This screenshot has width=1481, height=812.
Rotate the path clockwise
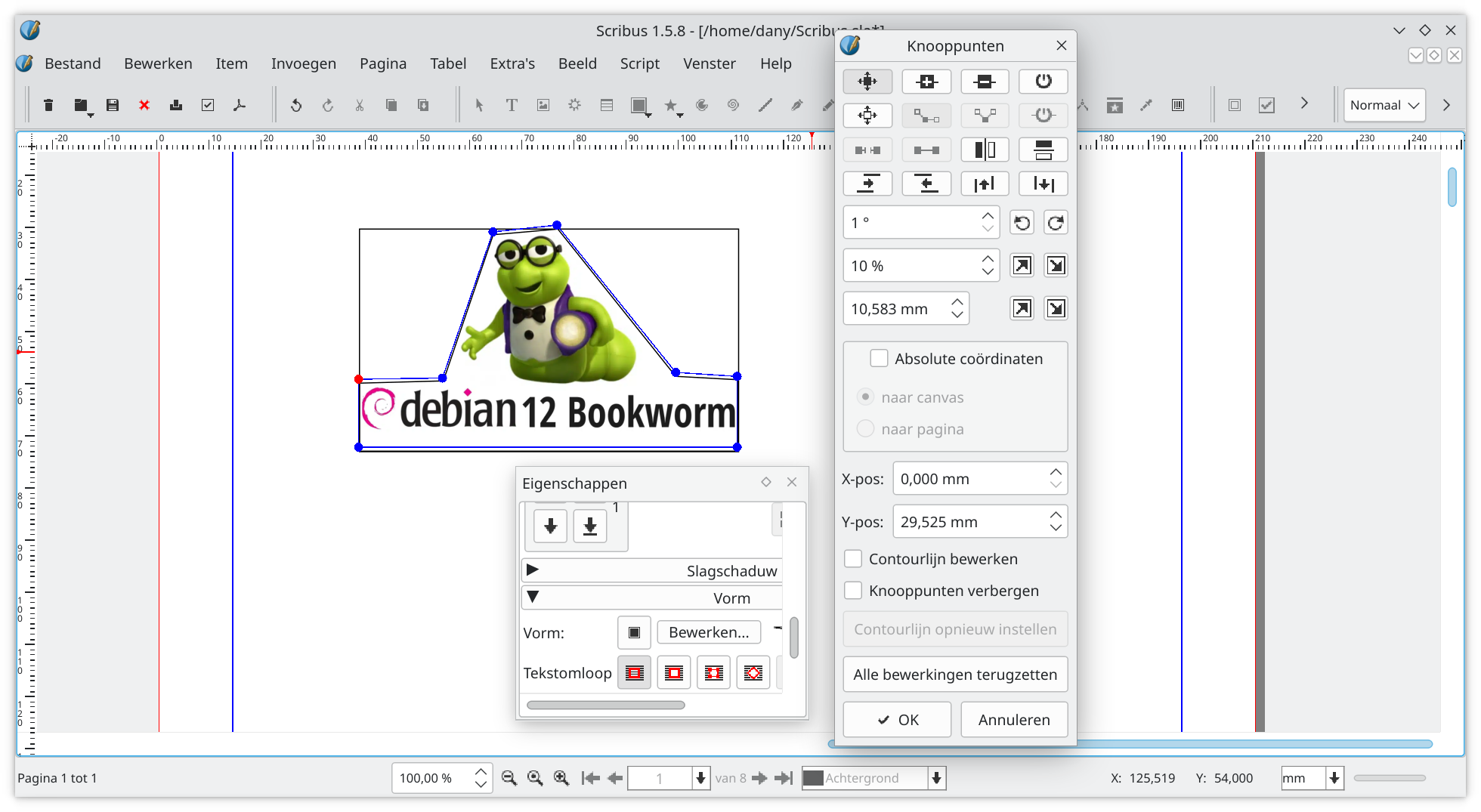pos(1056,223)
